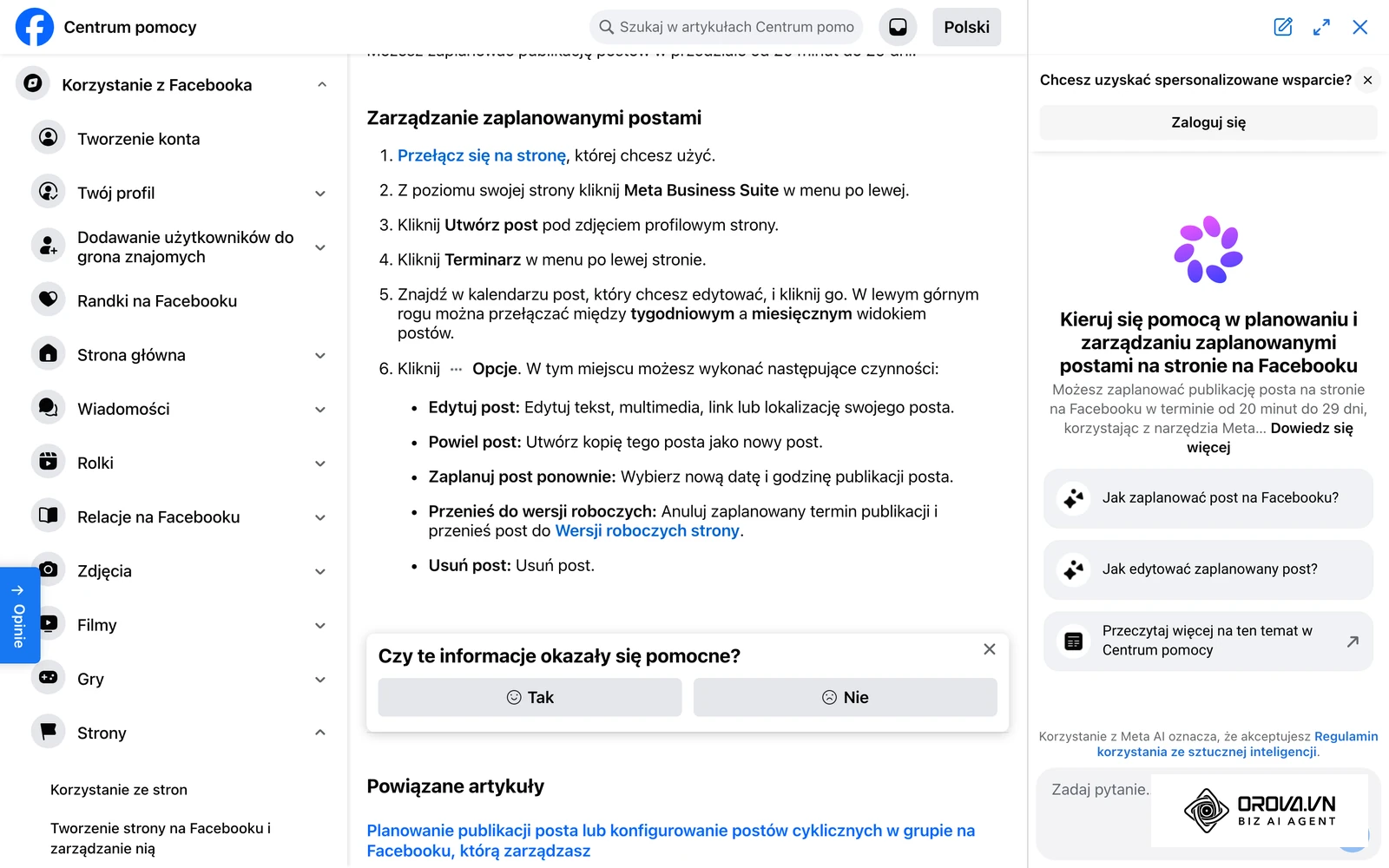
Task: Click the Randki na Facebooku heart icon
Action: point(49,300)
